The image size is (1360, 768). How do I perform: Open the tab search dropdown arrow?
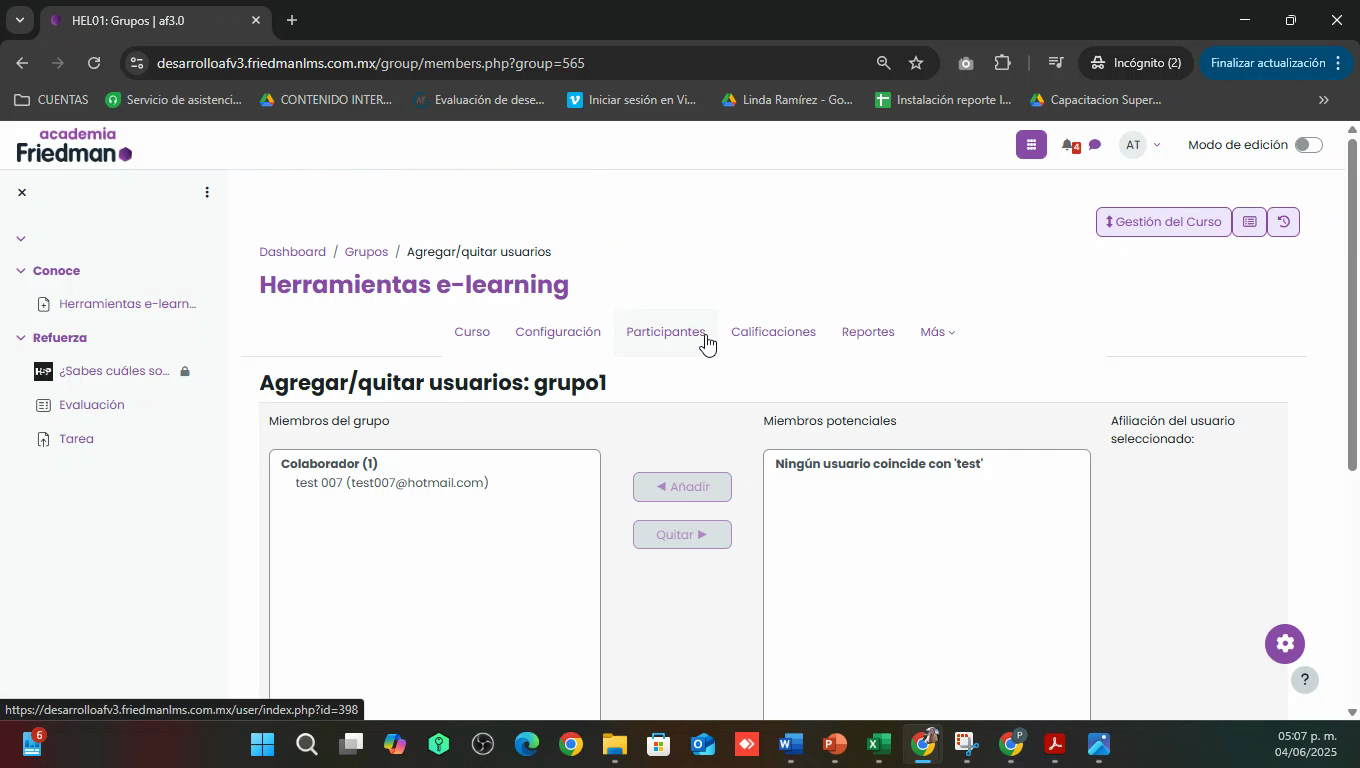[x=19, y=20]
